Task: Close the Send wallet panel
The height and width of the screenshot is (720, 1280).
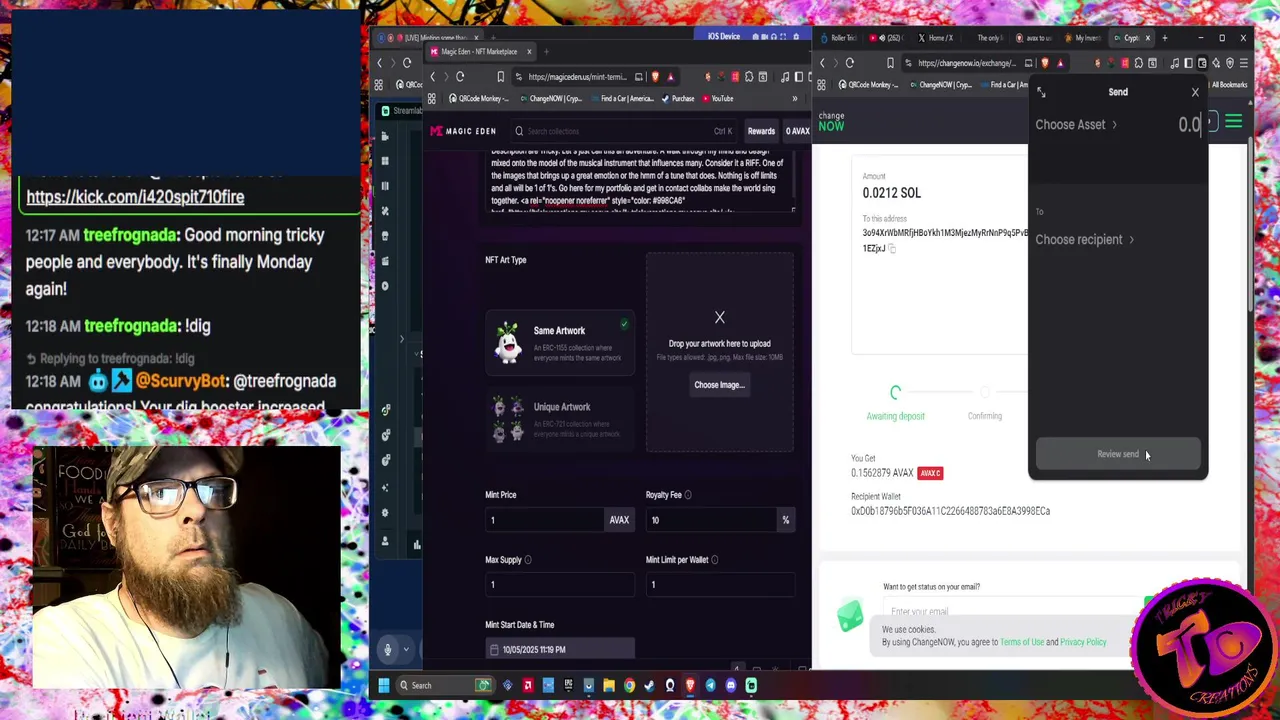Action: click(1195, 92)
